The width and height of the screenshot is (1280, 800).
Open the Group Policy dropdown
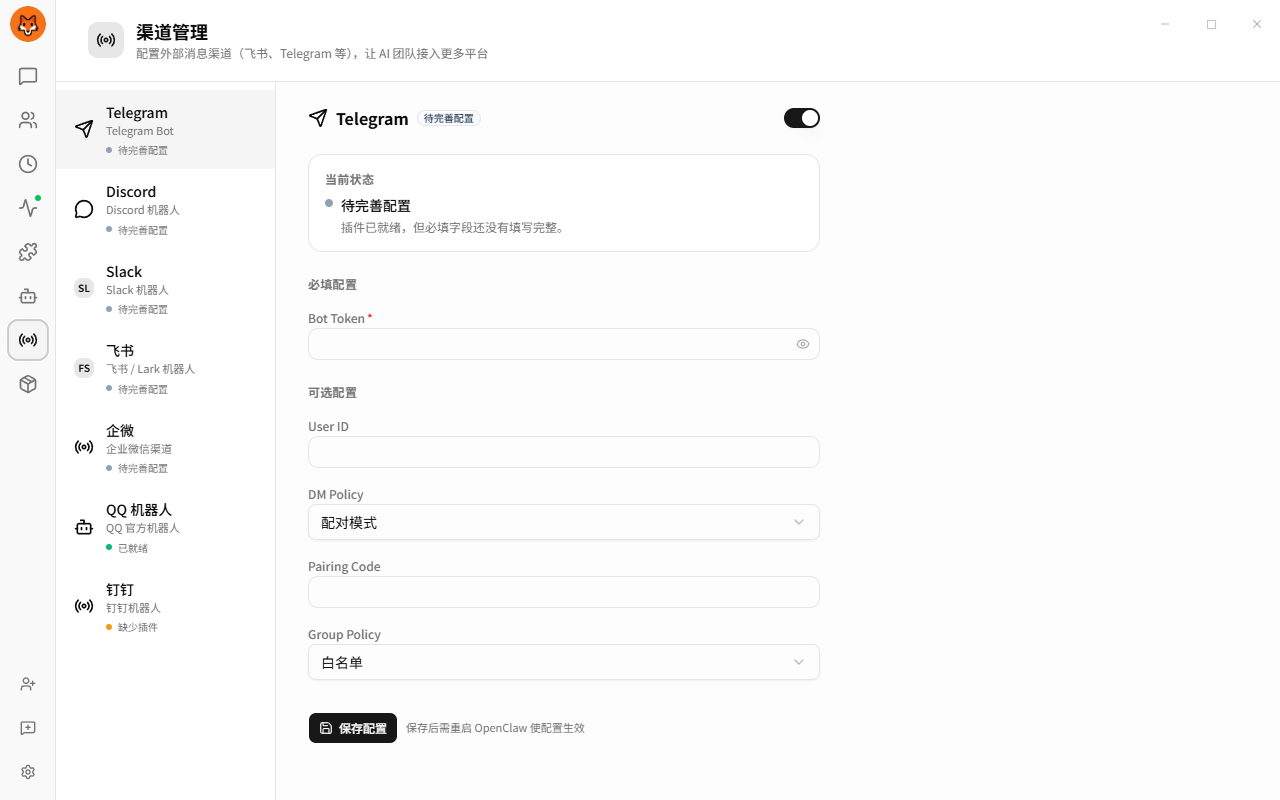[x=564, y=662]
